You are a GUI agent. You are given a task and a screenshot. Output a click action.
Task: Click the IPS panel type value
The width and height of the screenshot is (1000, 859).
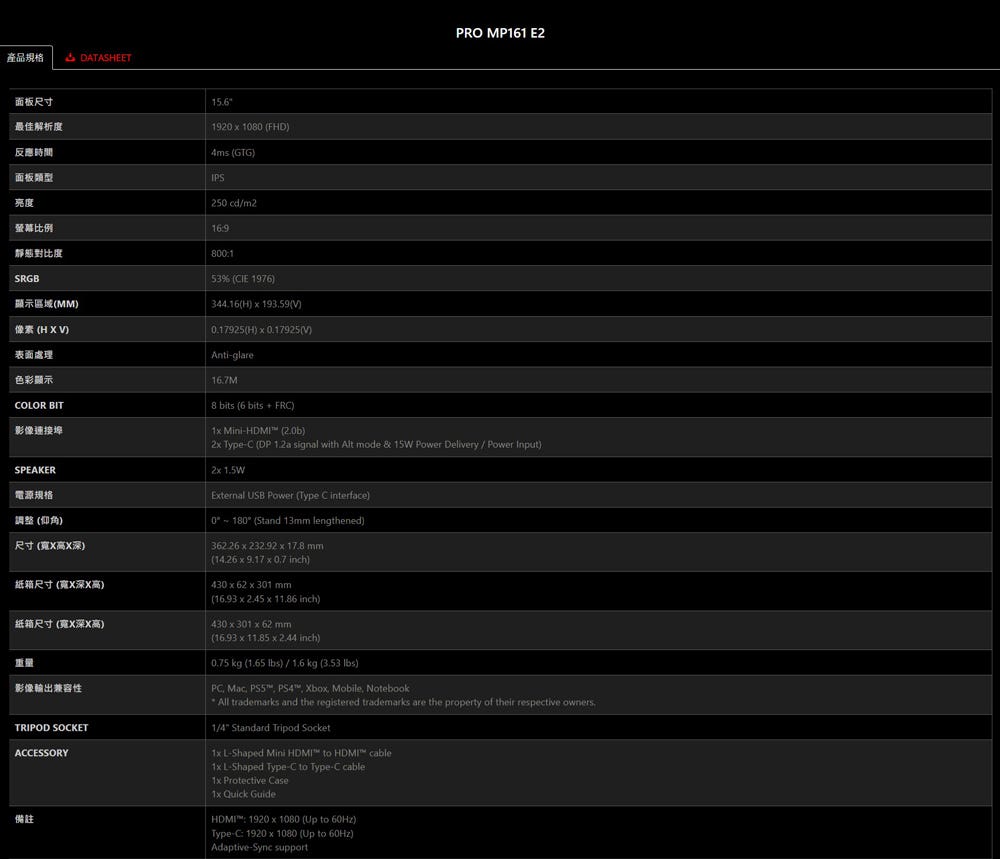coord(218,177)
